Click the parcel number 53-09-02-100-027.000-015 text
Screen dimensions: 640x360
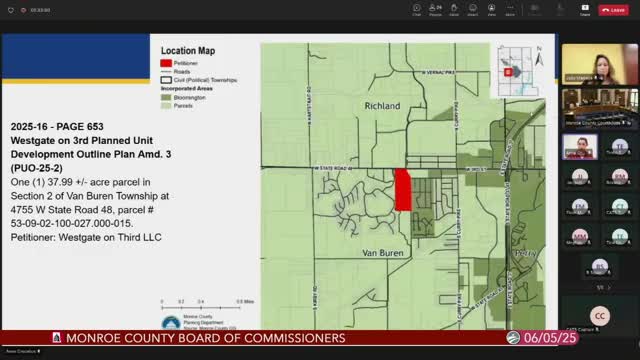72,223
